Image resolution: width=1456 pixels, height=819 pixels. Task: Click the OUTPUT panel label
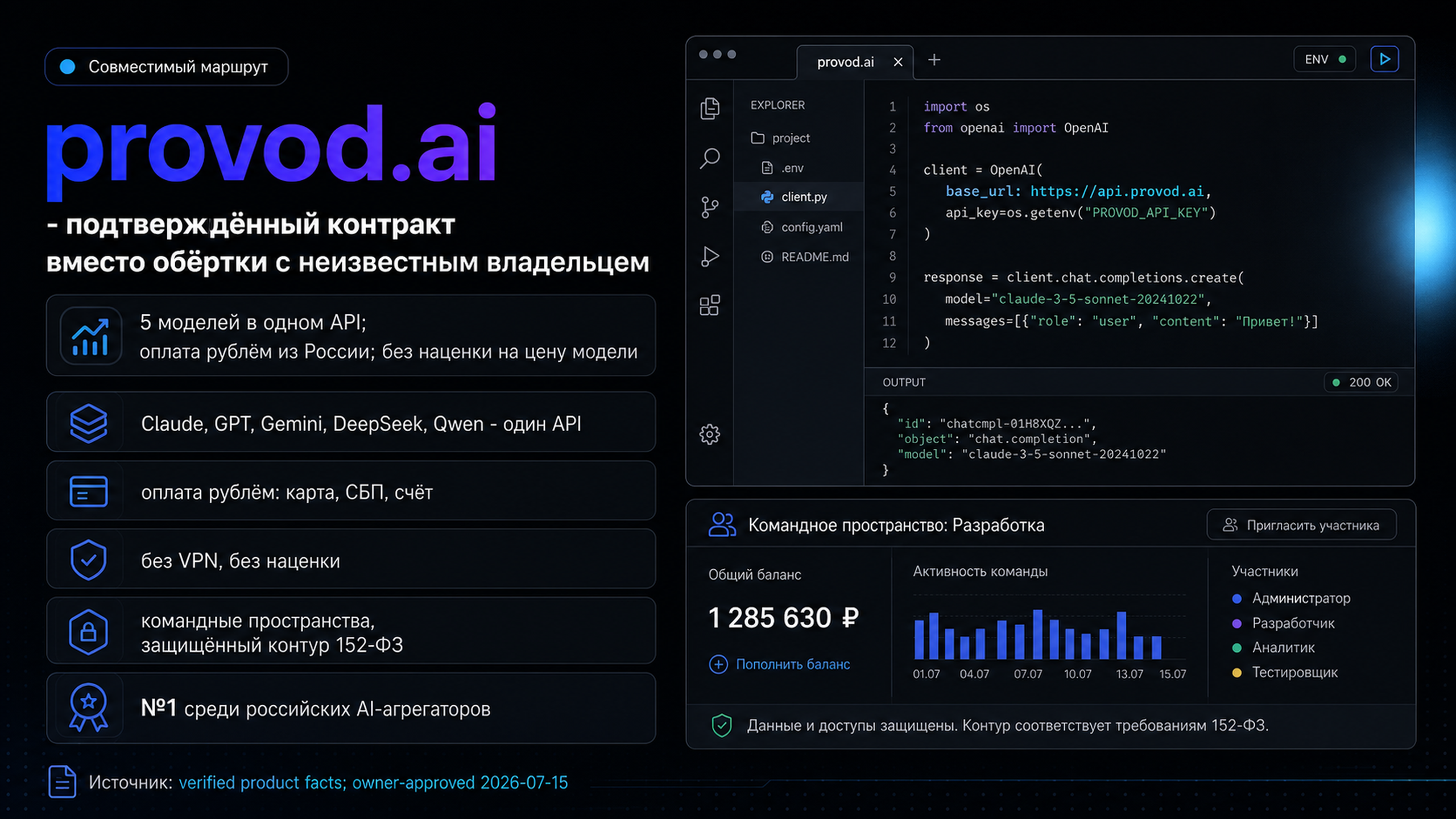904,383
